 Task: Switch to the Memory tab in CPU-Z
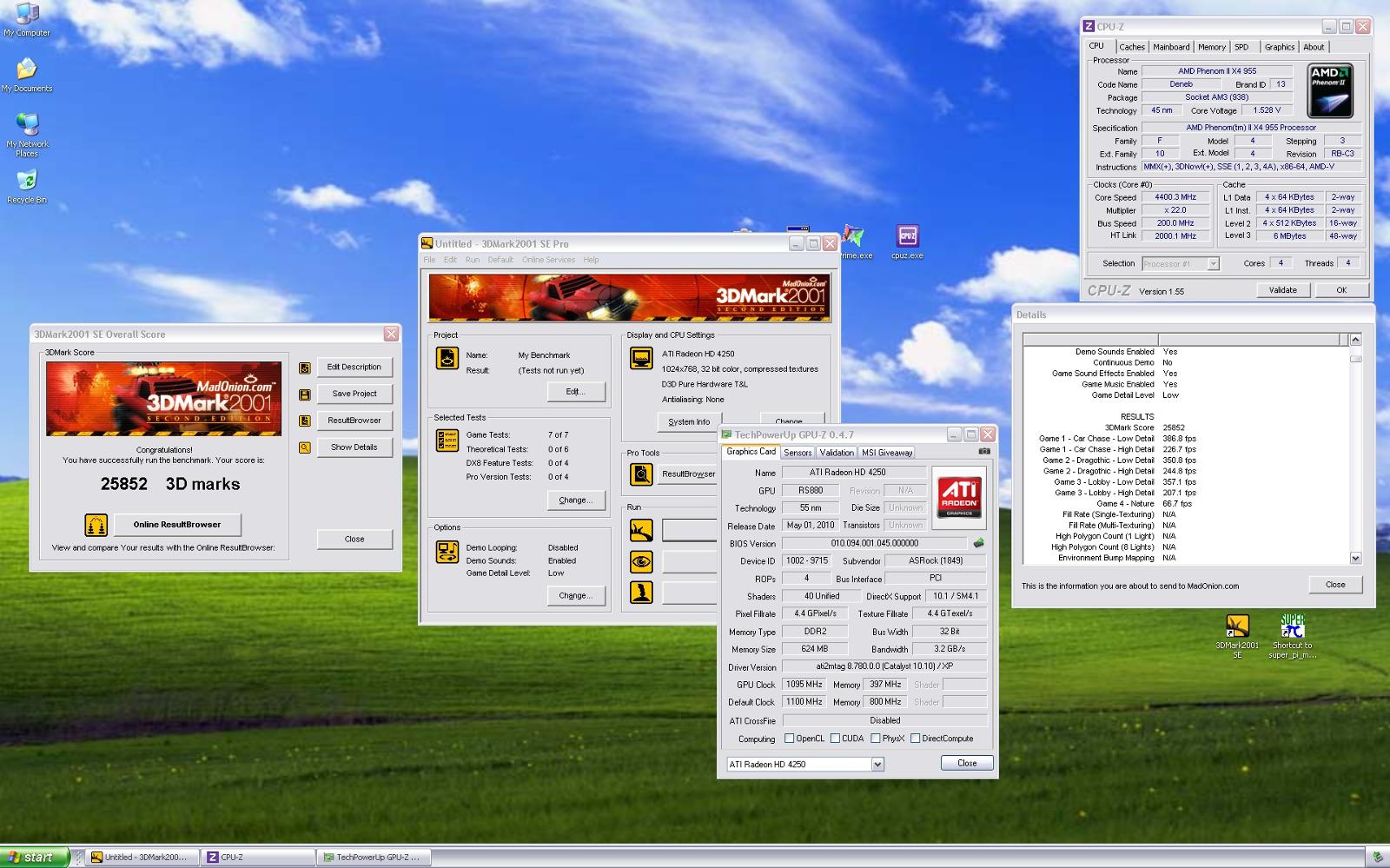point(1212,47)
